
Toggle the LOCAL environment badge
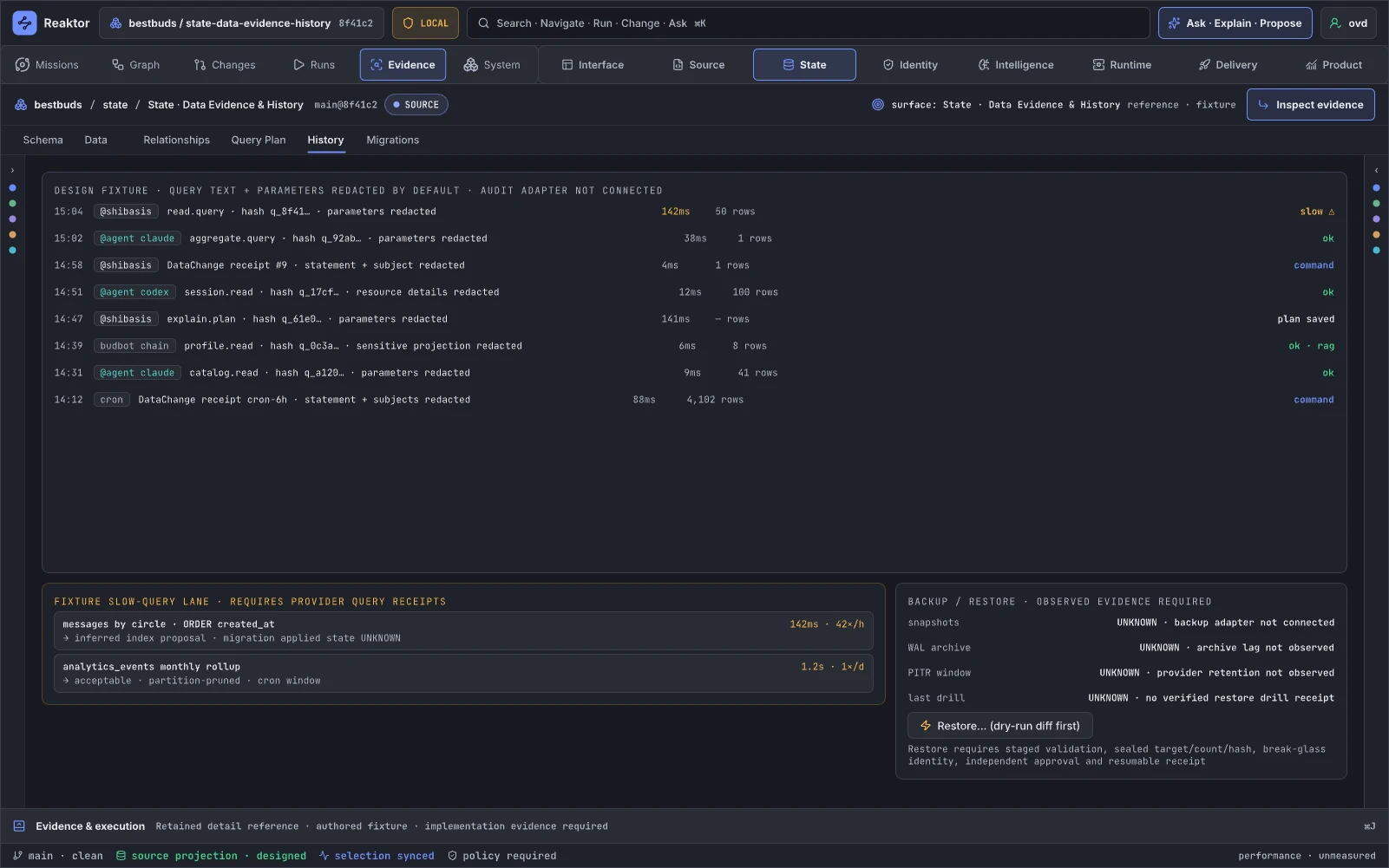(425, 23)
